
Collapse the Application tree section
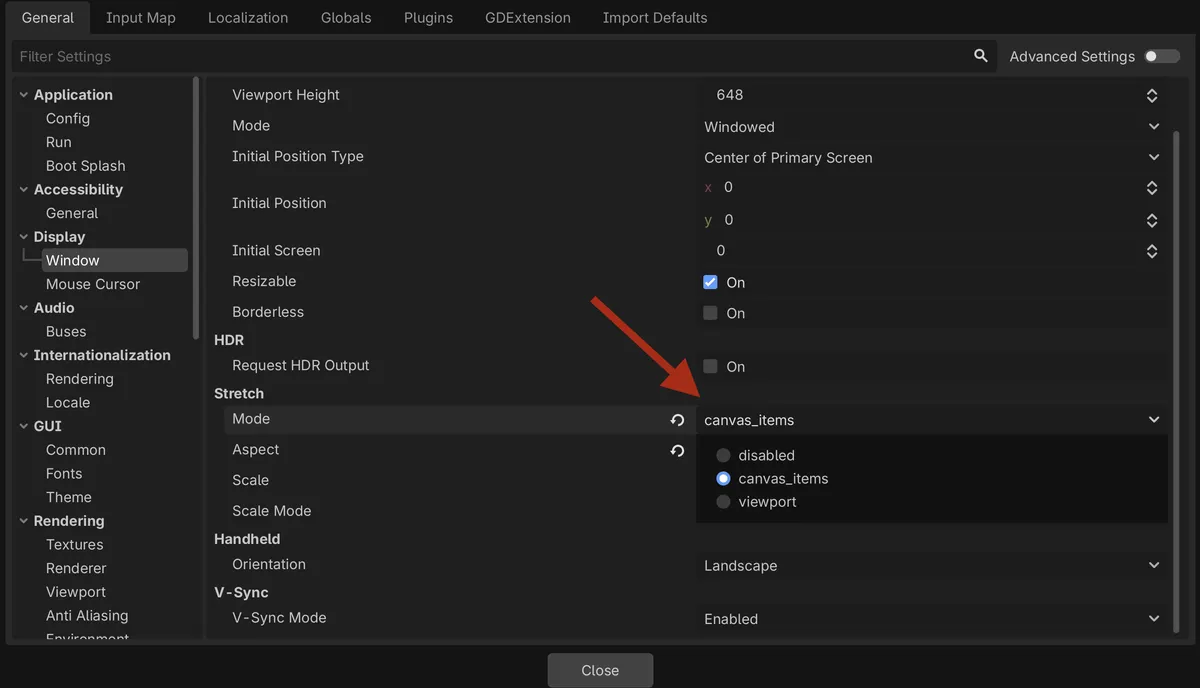coord(24,95)
